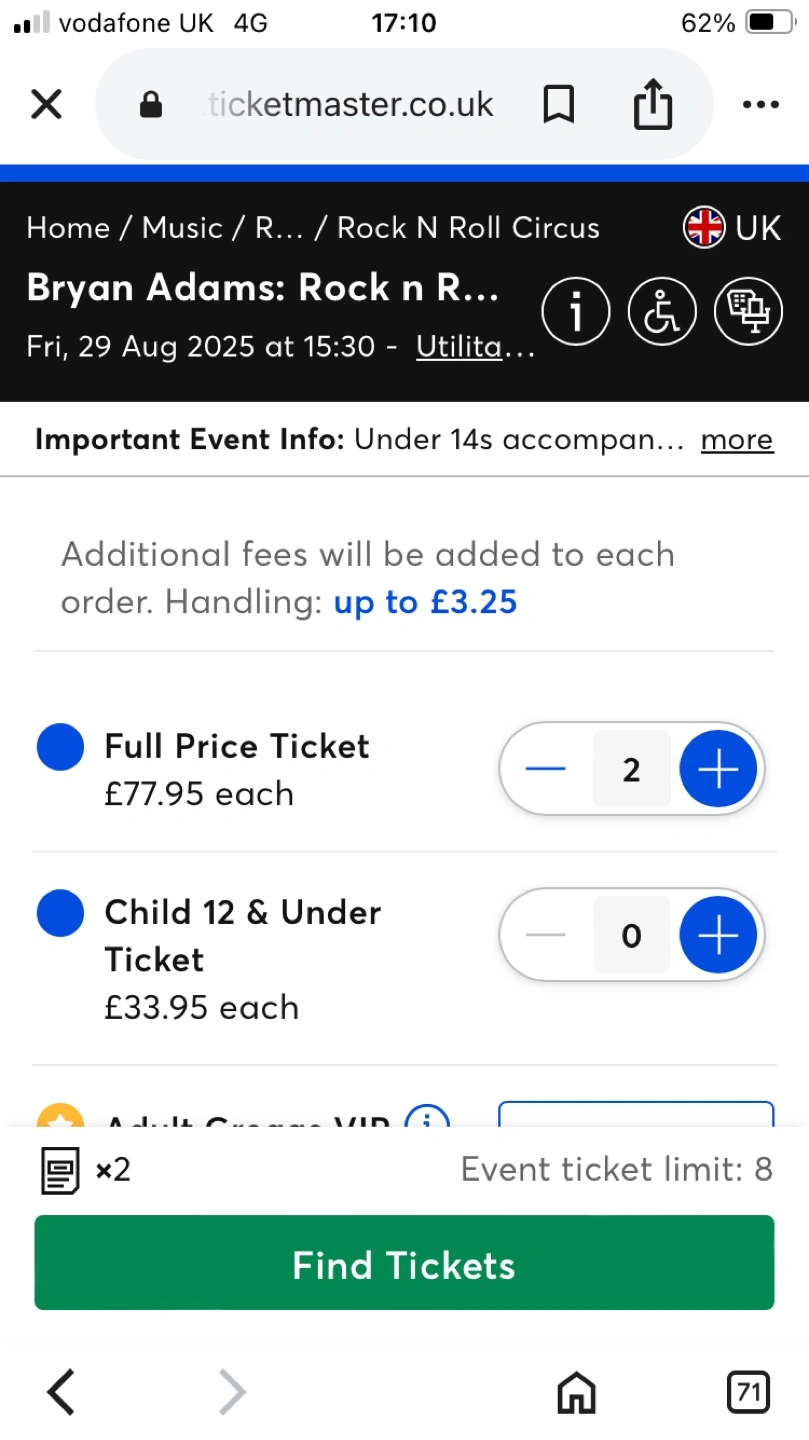Go to Home breadcrumb
Viewport: 809px width, 1440px height.
click(68, 228)
